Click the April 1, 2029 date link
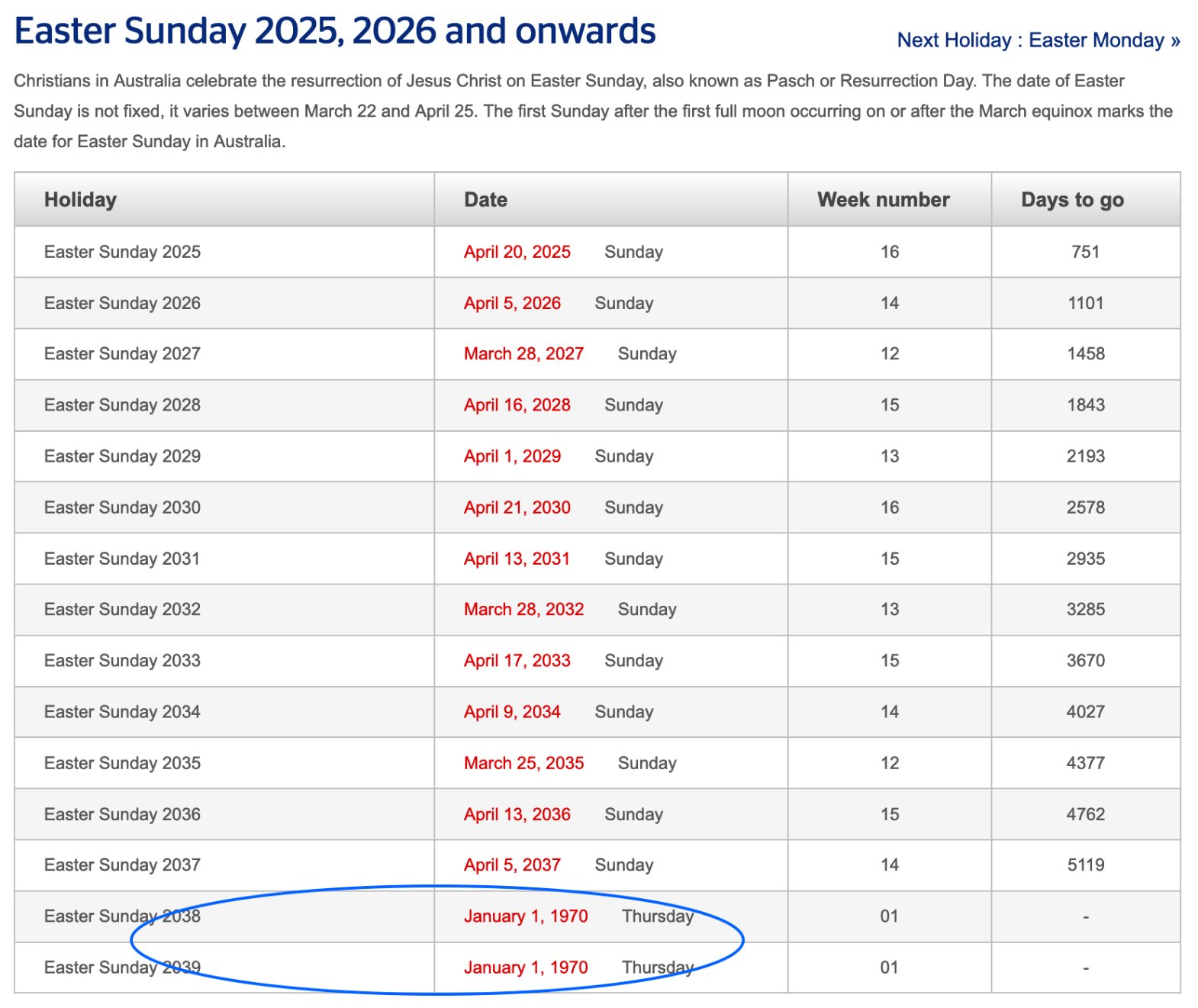The width and height of the screenshot is (1198, 1008). tap(512, 456)
